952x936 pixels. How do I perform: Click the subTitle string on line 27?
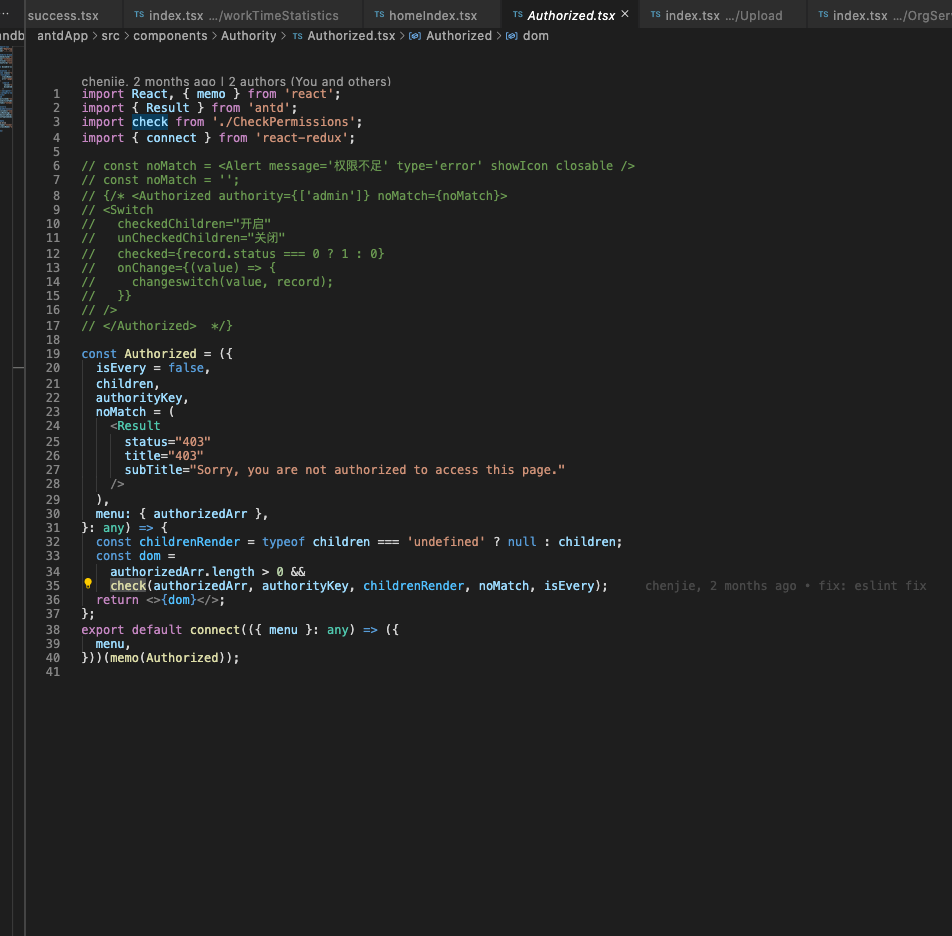[x=377, y=470]
